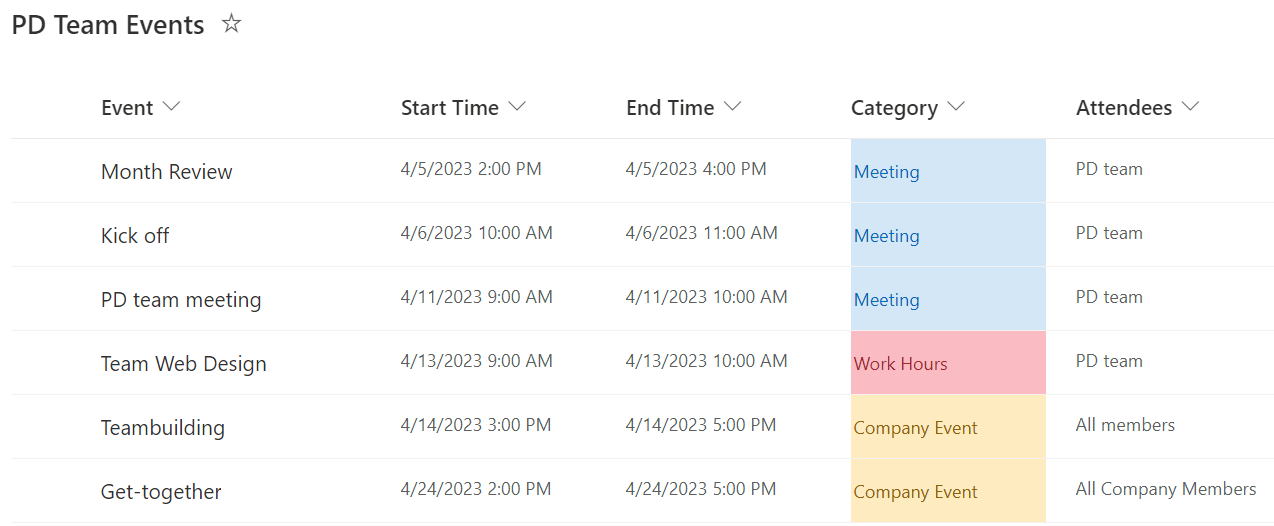The height and width of the screenshot is (526, 1274).
Task: Click Month Review's blue Meeting category
Action: click(946, 172)
